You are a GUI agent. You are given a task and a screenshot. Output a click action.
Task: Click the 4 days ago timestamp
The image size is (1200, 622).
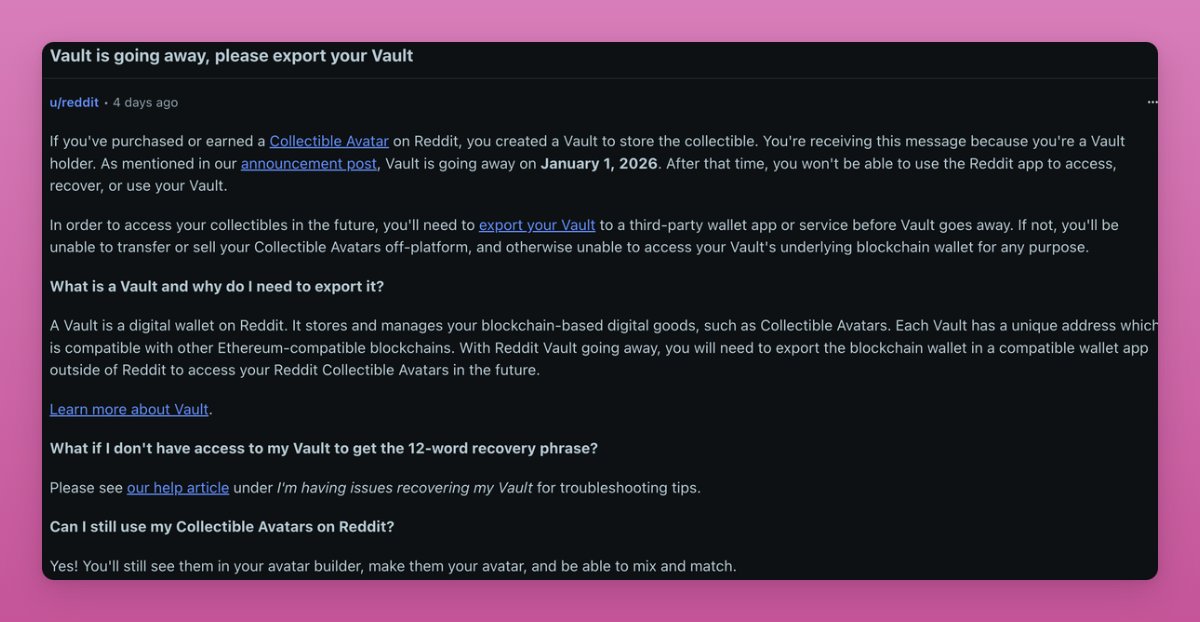(145, 102)
